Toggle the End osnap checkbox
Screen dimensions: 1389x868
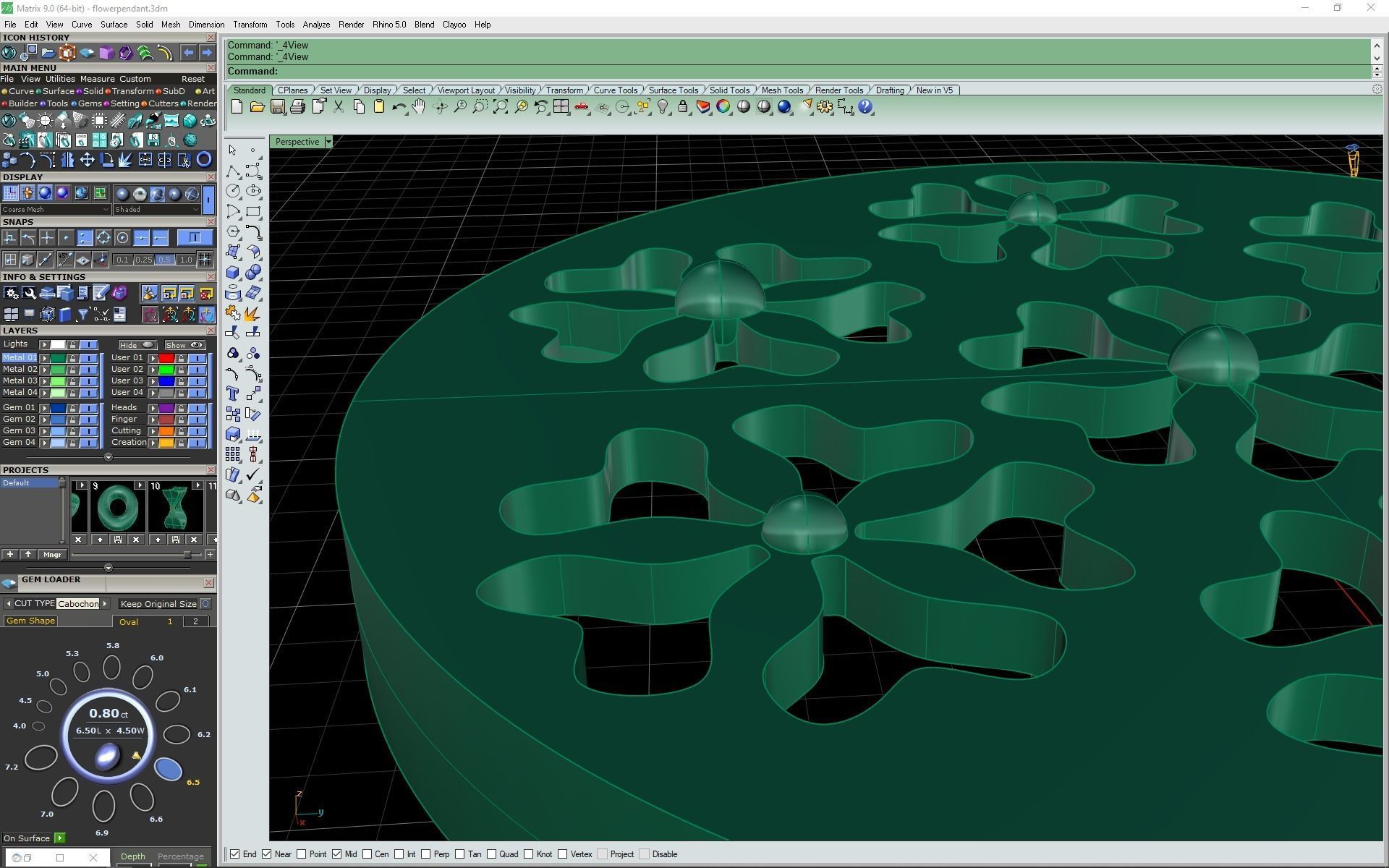click(235, 854)
